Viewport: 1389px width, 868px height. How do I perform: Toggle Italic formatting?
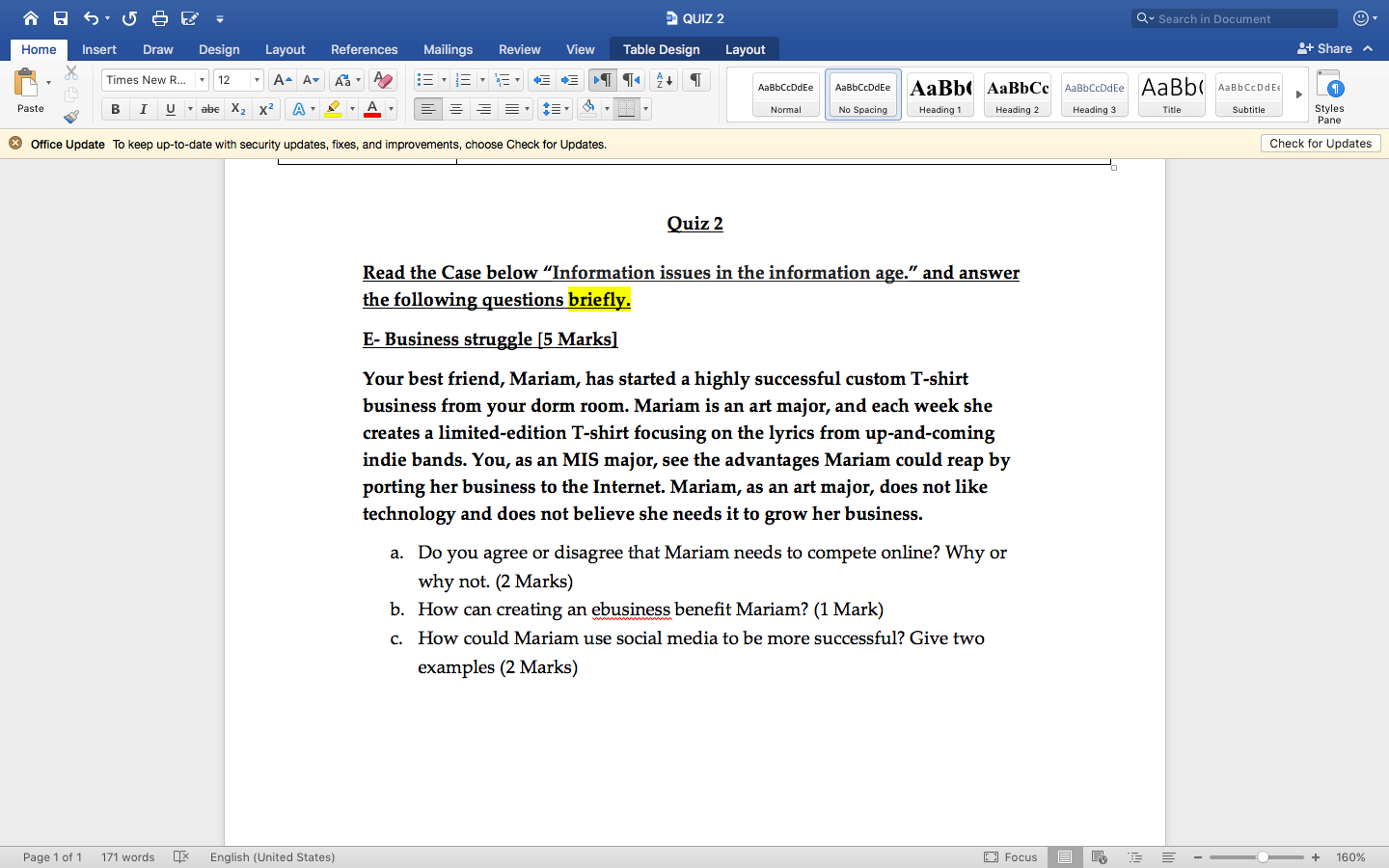click(x=143, y=109)
